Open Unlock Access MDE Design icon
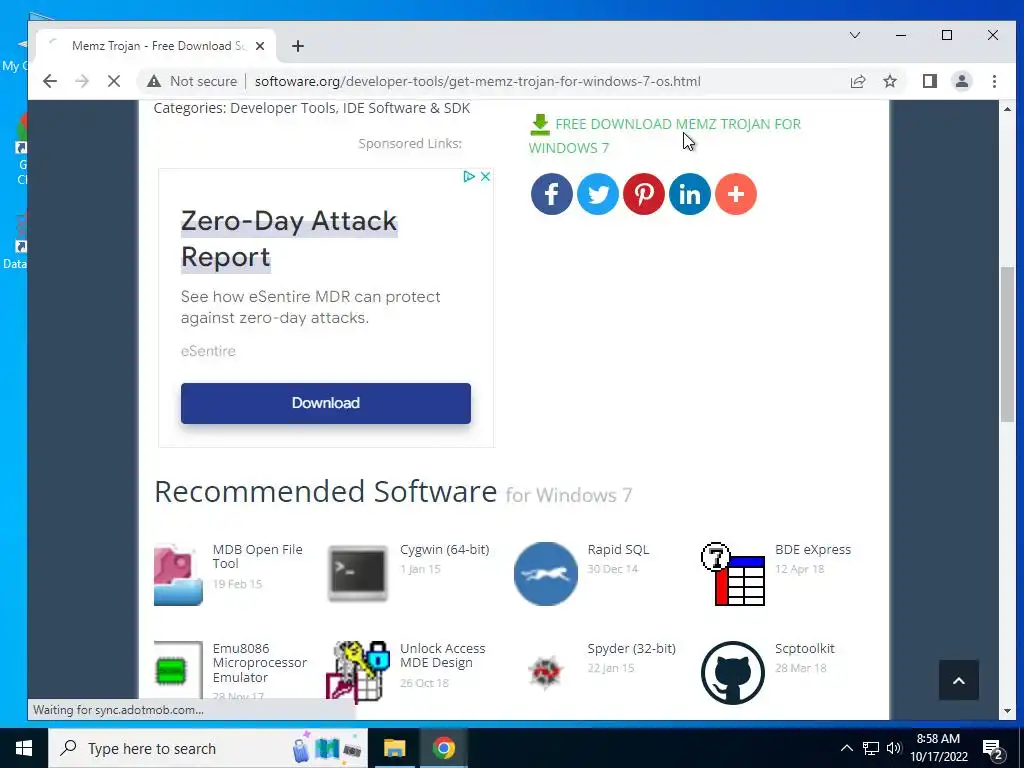1024x768 pixels. click(357, 672)
